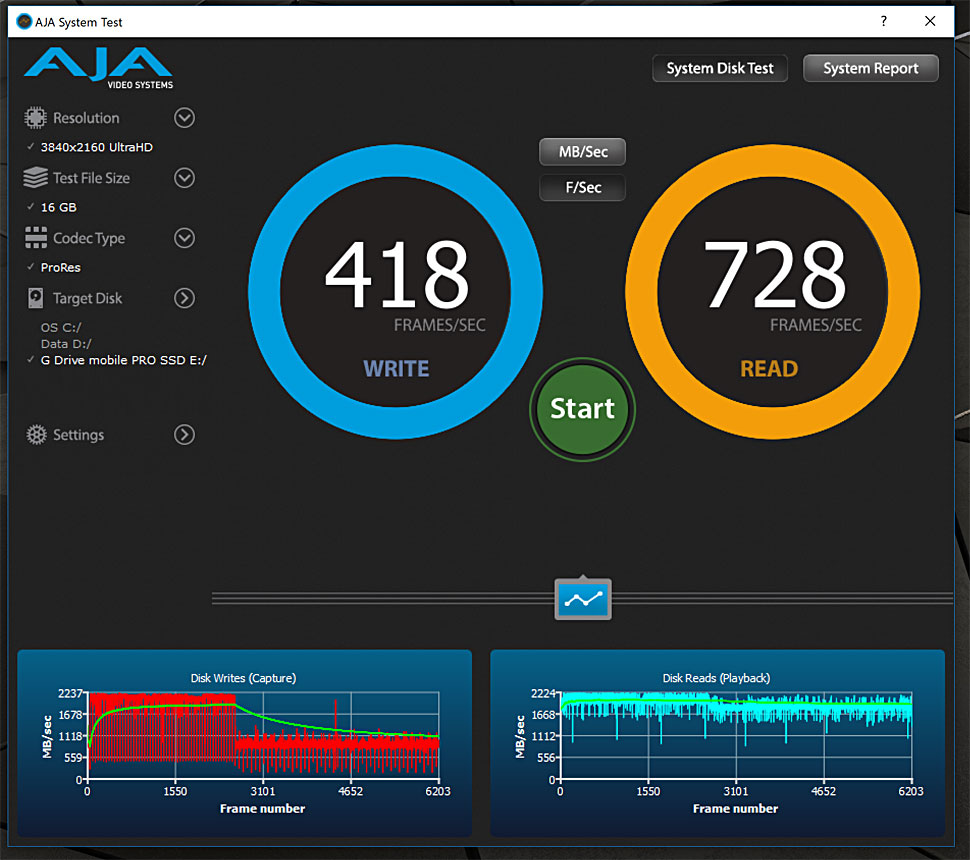Click the Target Disk drive icon

pos(36,298)
